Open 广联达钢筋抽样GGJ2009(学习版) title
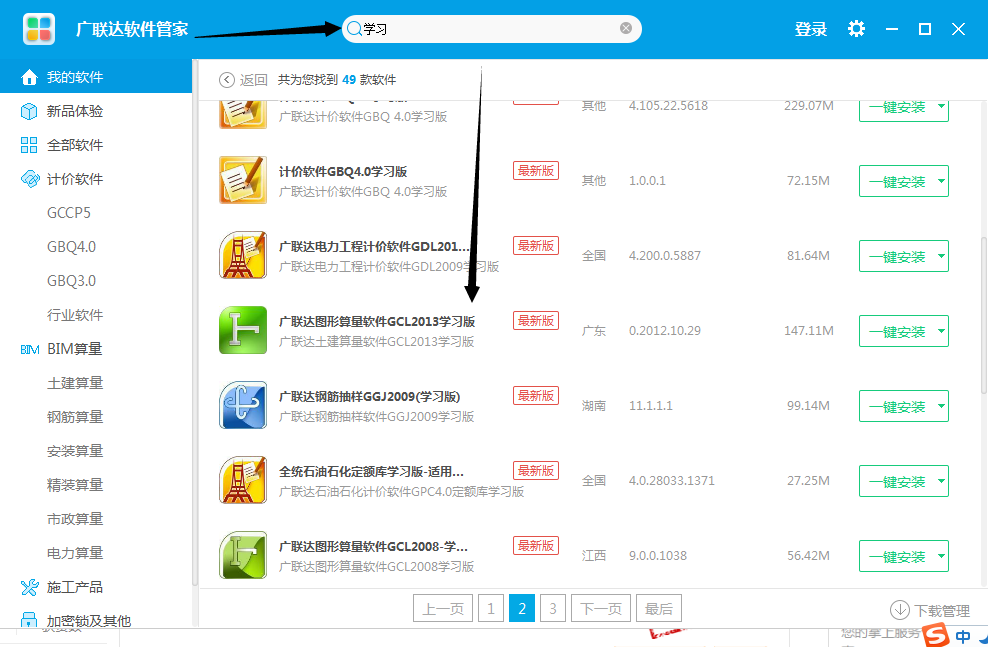This screenshot has height=647, width=988. 370,396
